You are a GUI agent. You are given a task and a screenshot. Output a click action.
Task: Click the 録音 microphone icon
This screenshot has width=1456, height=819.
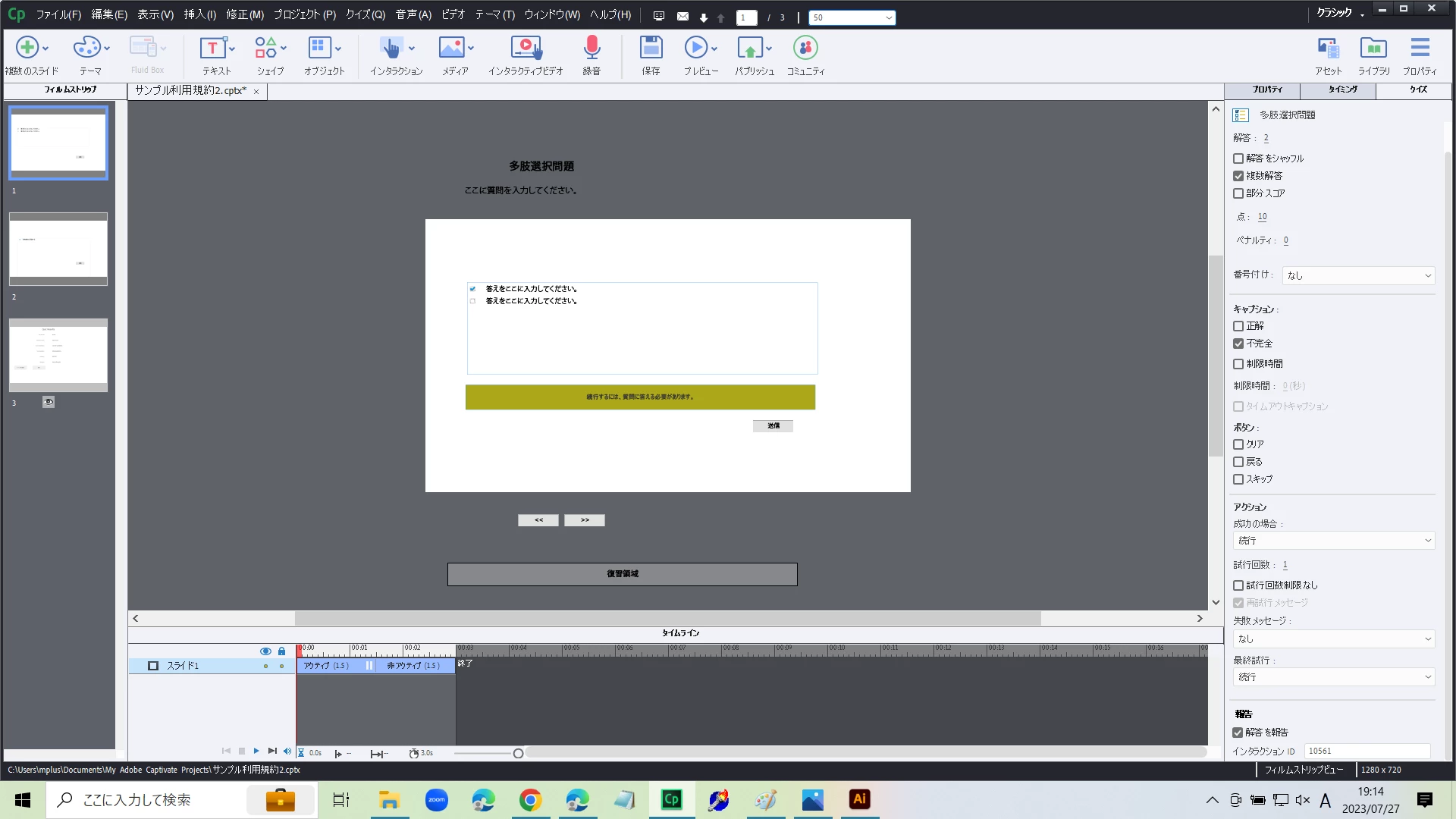click(x=591, y=49)
